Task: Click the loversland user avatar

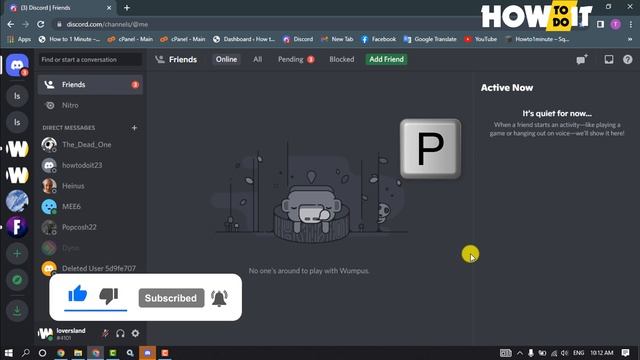Action: 45,333
